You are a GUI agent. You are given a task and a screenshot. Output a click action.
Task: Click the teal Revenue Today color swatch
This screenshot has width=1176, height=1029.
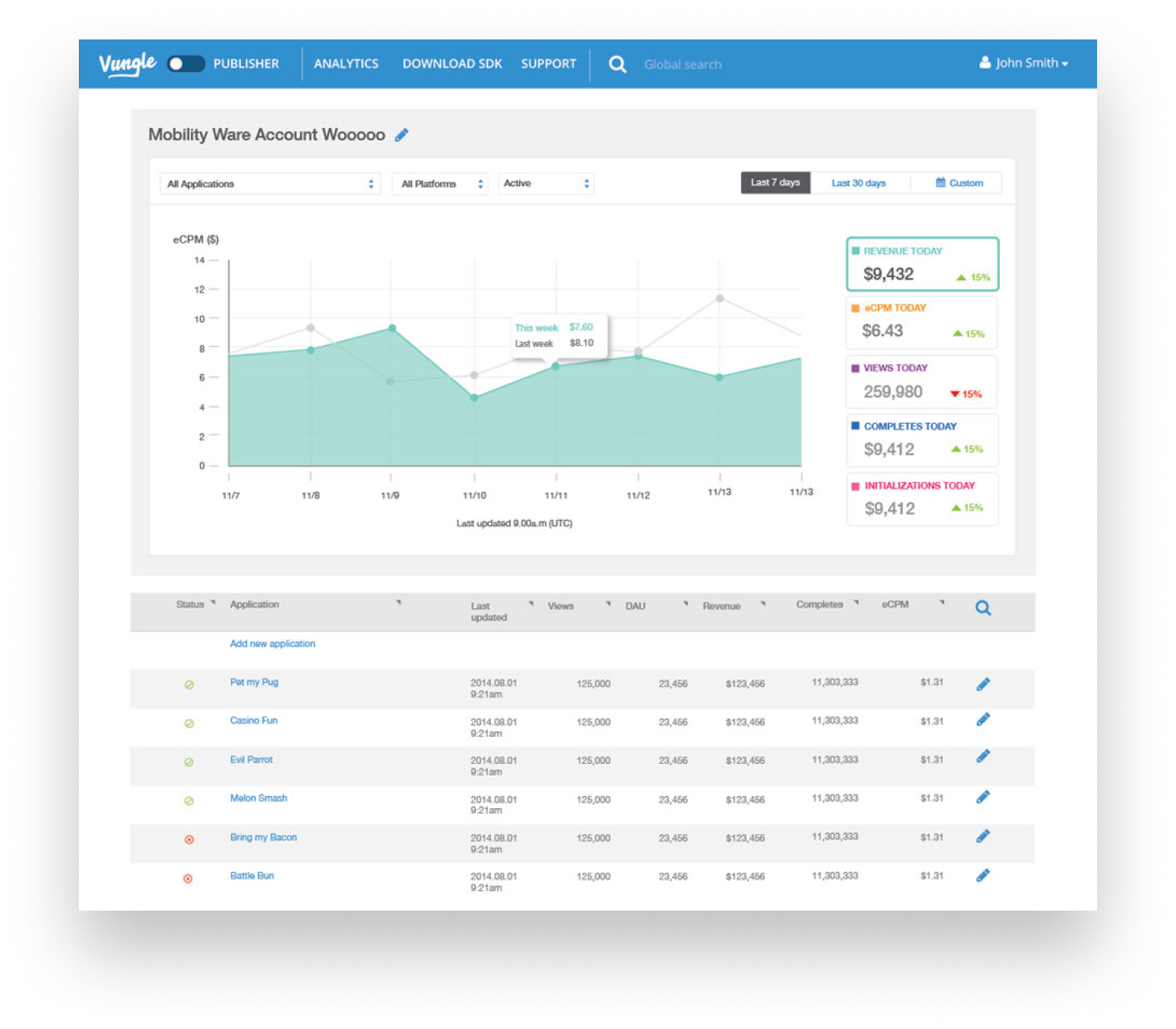click(856, 251)
